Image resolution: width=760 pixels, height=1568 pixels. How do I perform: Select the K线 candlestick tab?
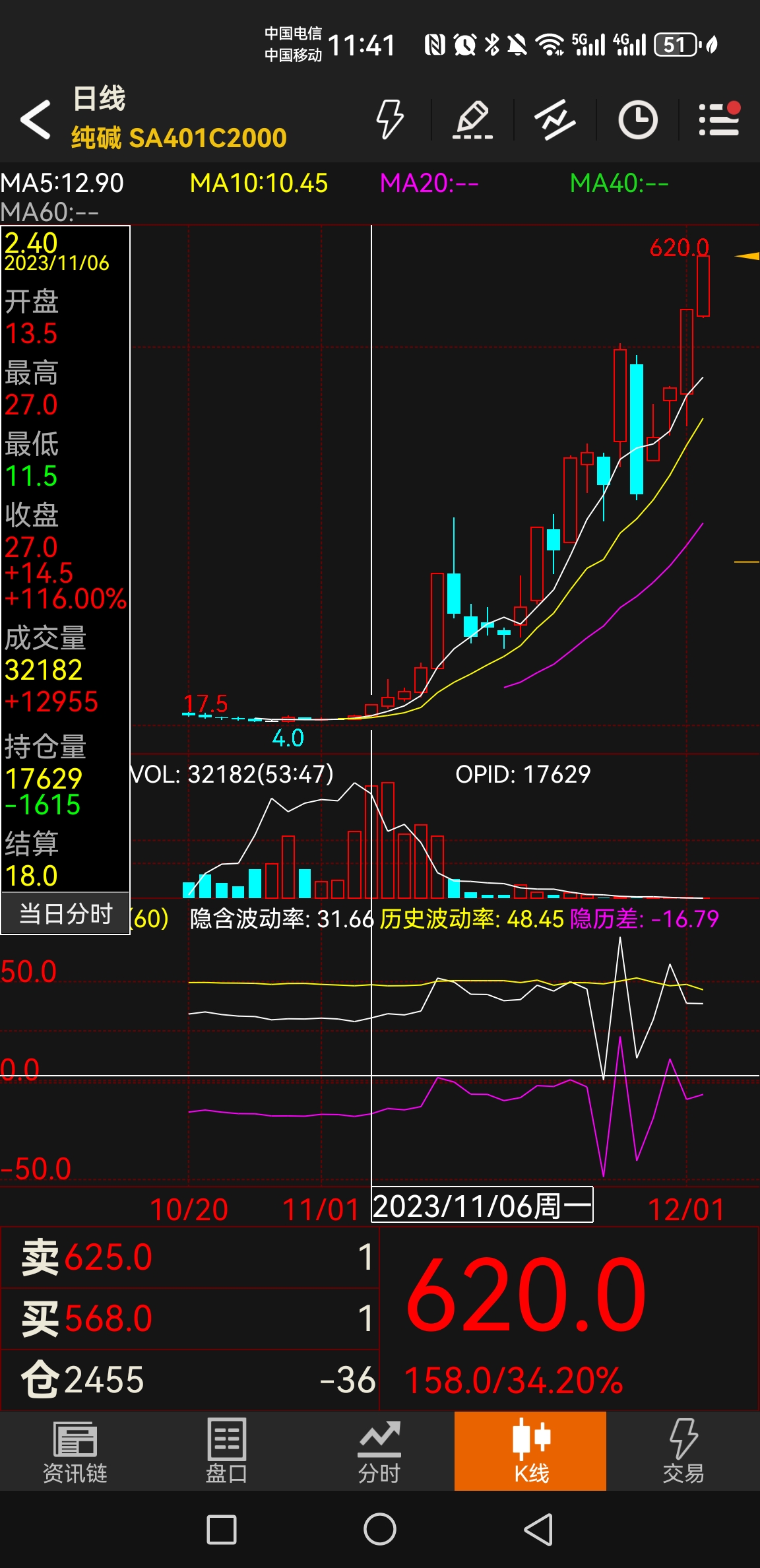tap(530, 1451)
